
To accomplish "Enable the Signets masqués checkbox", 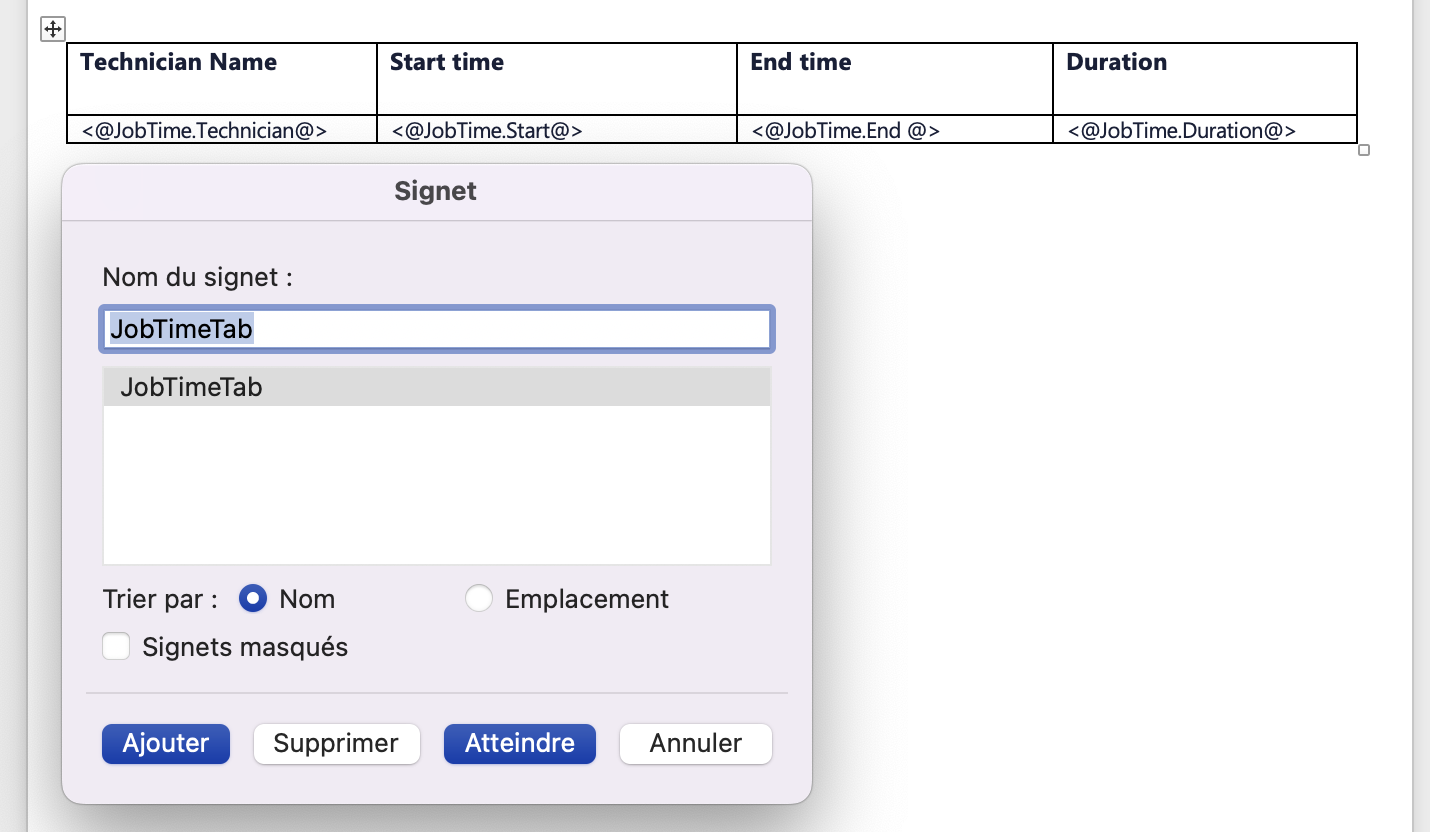I will tap(117, 647).
